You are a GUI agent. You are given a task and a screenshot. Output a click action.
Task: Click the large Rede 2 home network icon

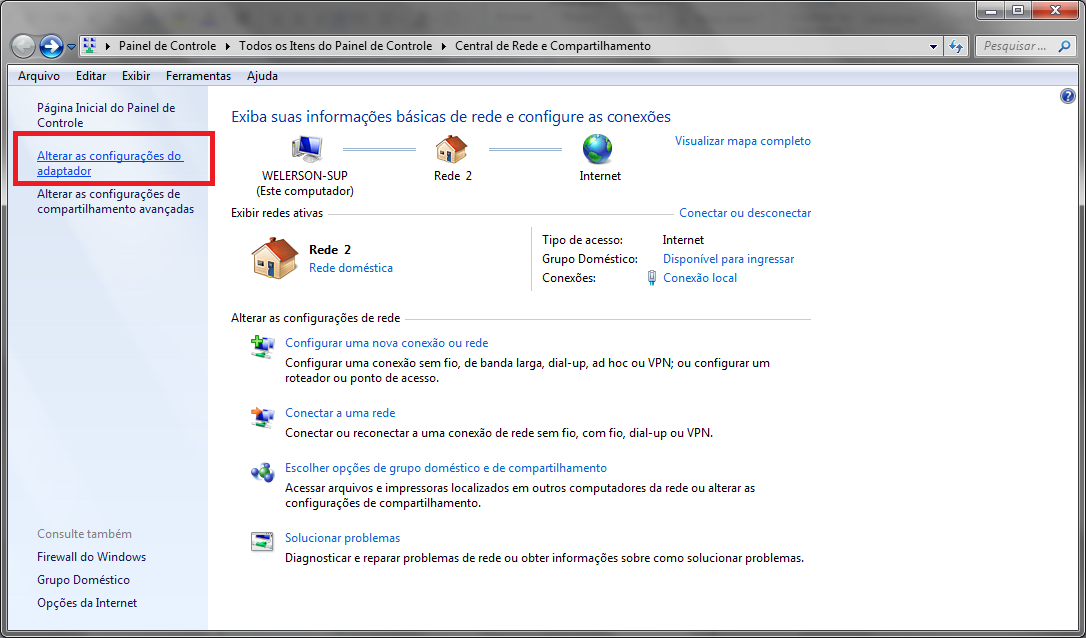click(x=274, y=258)
